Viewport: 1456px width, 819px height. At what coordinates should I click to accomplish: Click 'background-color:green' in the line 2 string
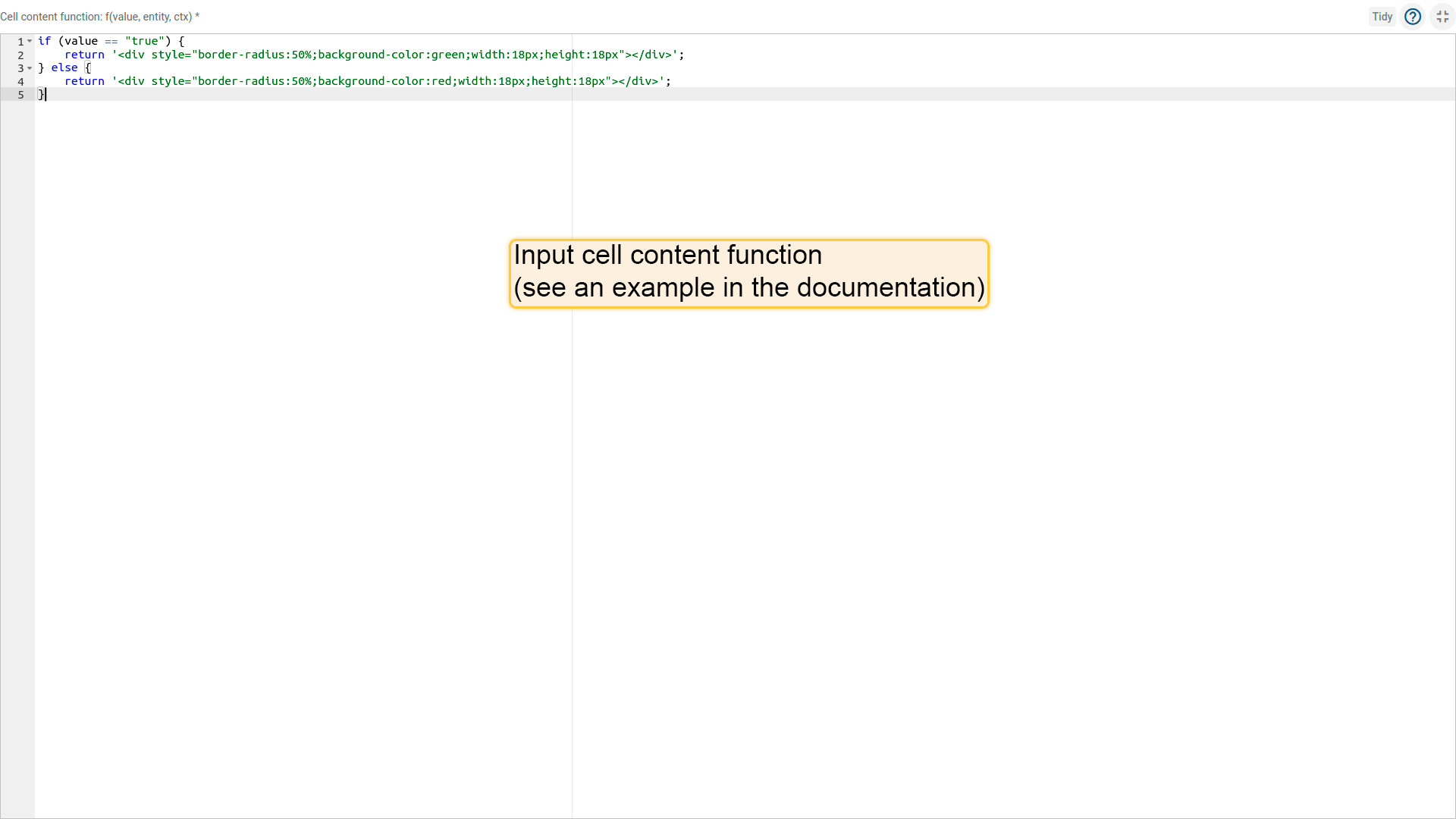coord(391,55)
